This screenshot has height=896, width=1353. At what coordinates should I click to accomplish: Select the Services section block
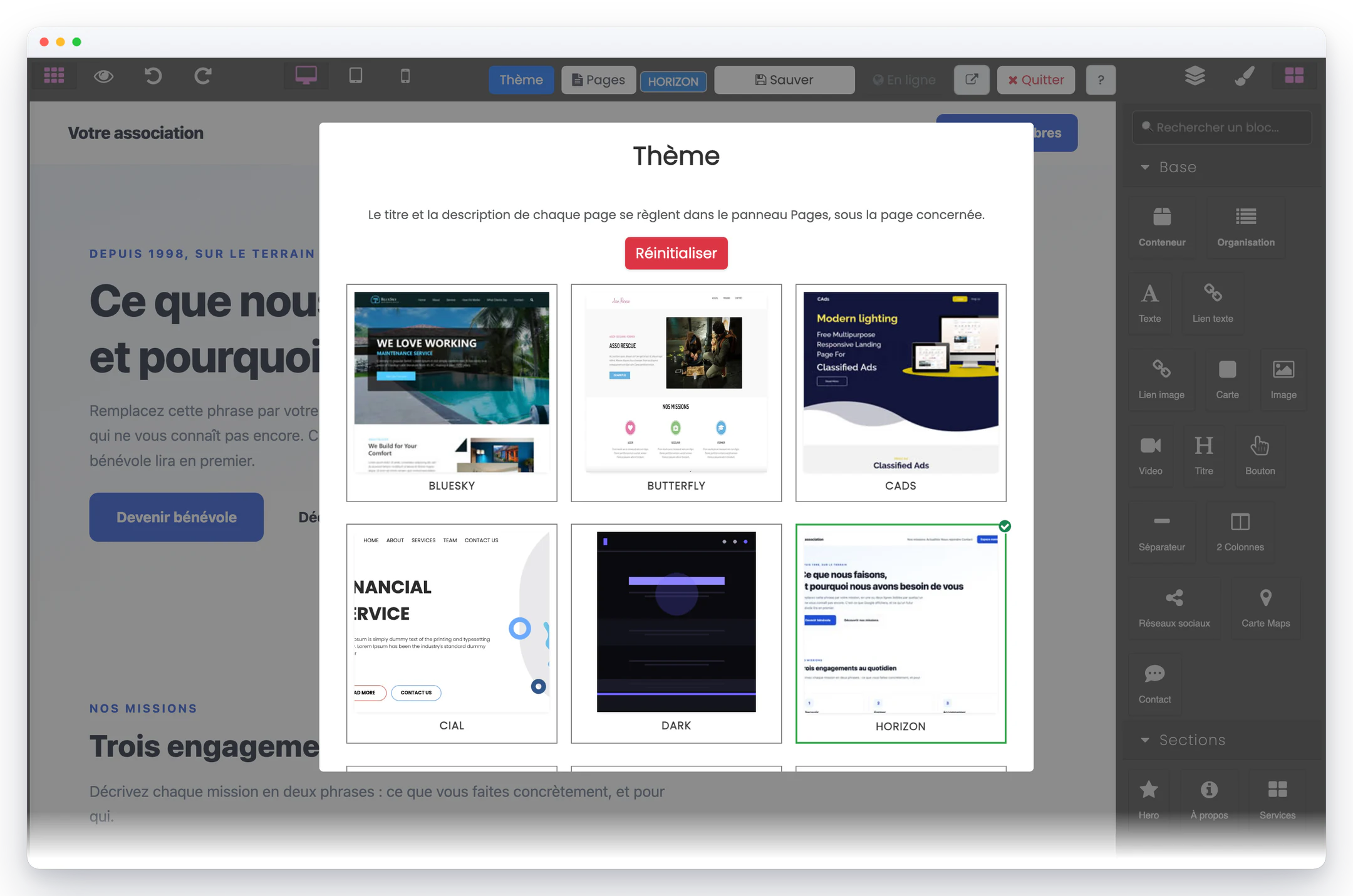pyautogui.click(x=1278, y=800)
